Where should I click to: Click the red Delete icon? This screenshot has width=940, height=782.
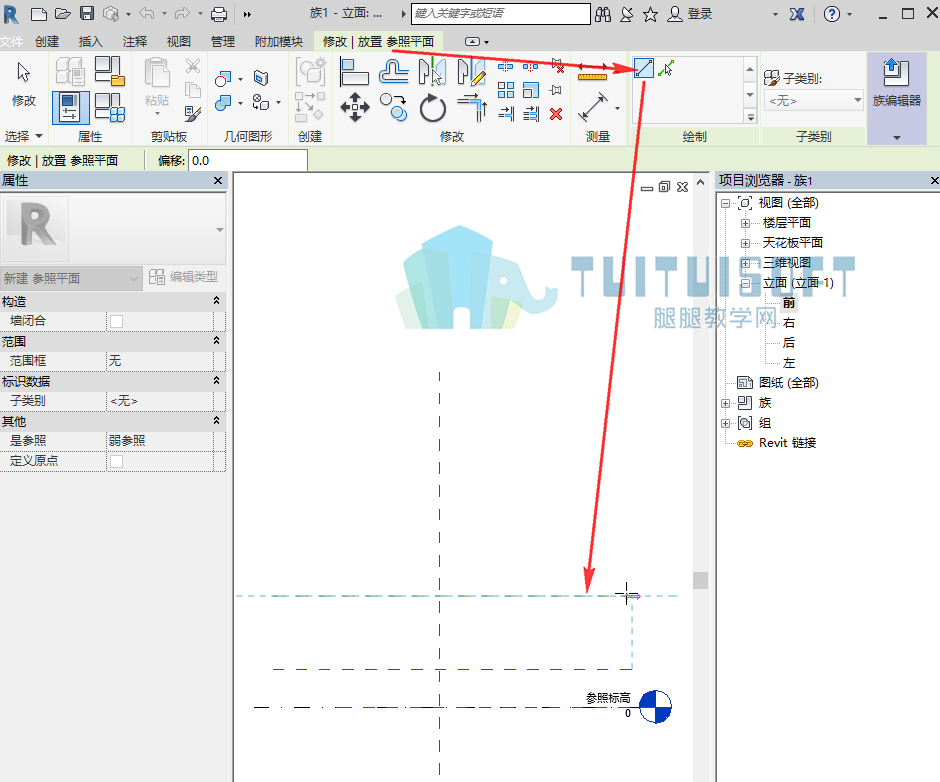tap(556, 114)
